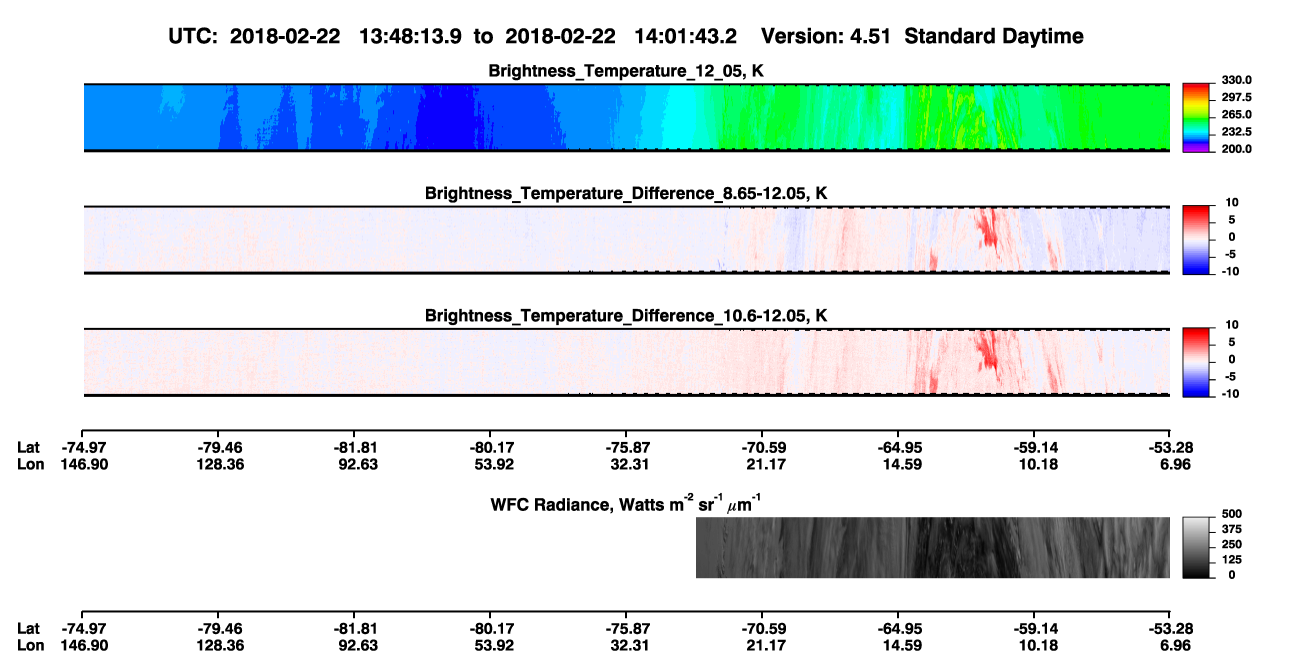Click latitude '-64.95' on the bottom-most axis
Viewport: 1300px width, 667px height.
tap(897, 628)
